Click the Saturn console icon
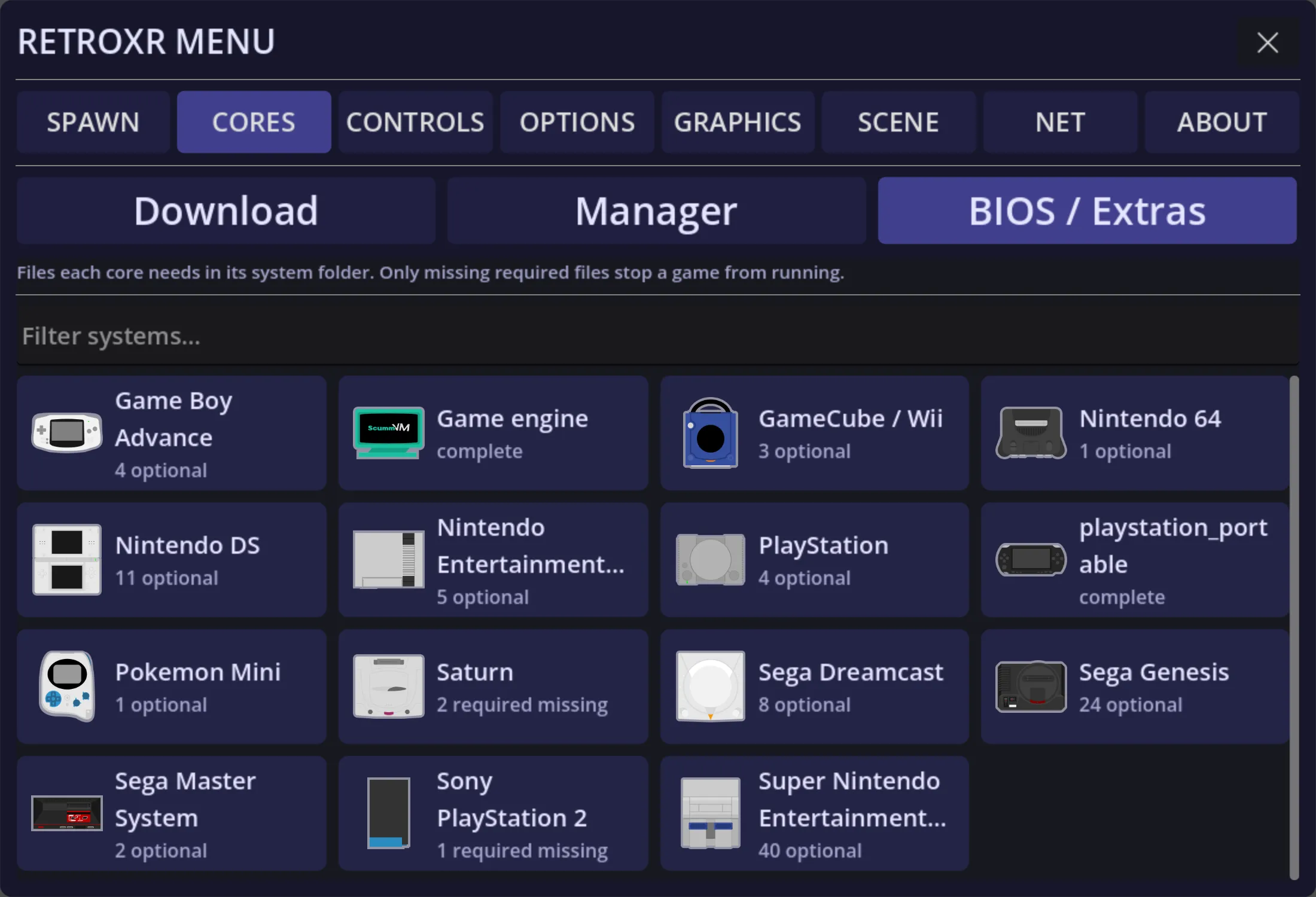The height and width of the screenshot is (897, 1316). [388, 687]
